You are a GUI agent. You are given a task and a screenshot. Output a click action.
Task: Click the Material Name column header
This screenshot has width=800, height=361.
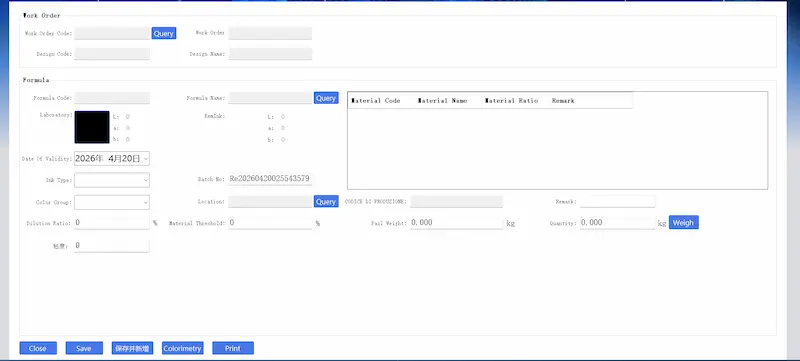(442, 101)
